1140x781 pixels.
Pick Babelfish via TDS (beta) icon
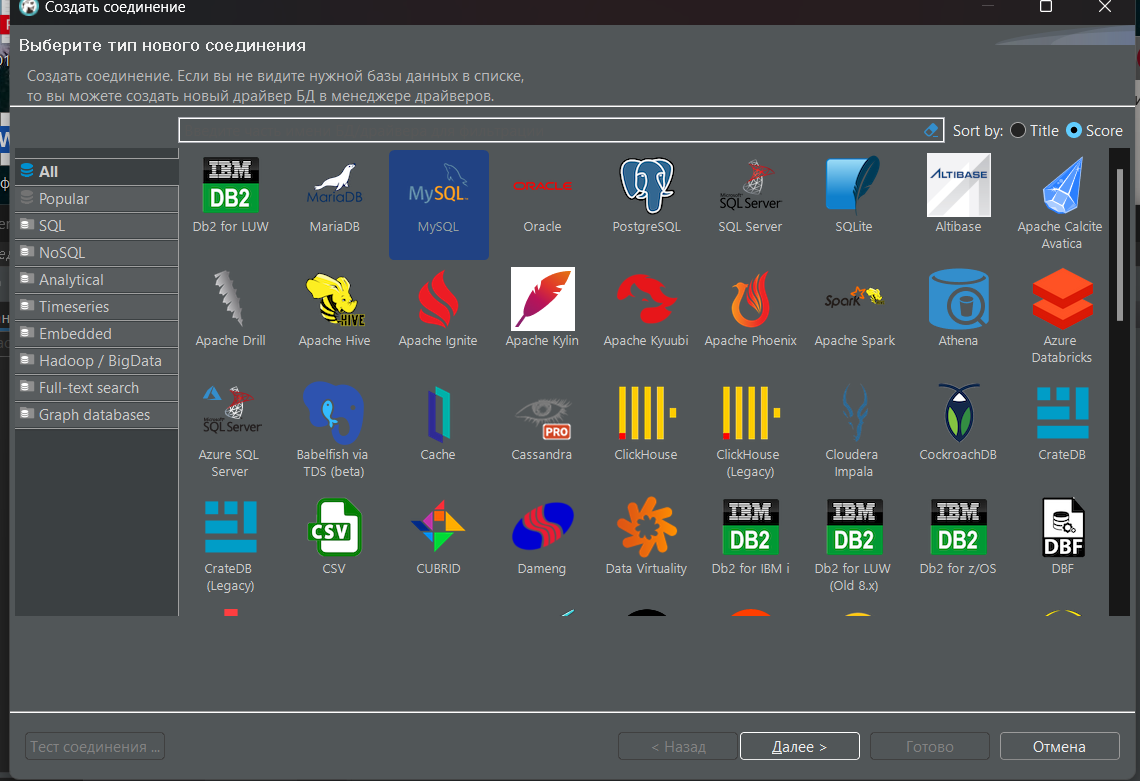click(x=334, y=412)
